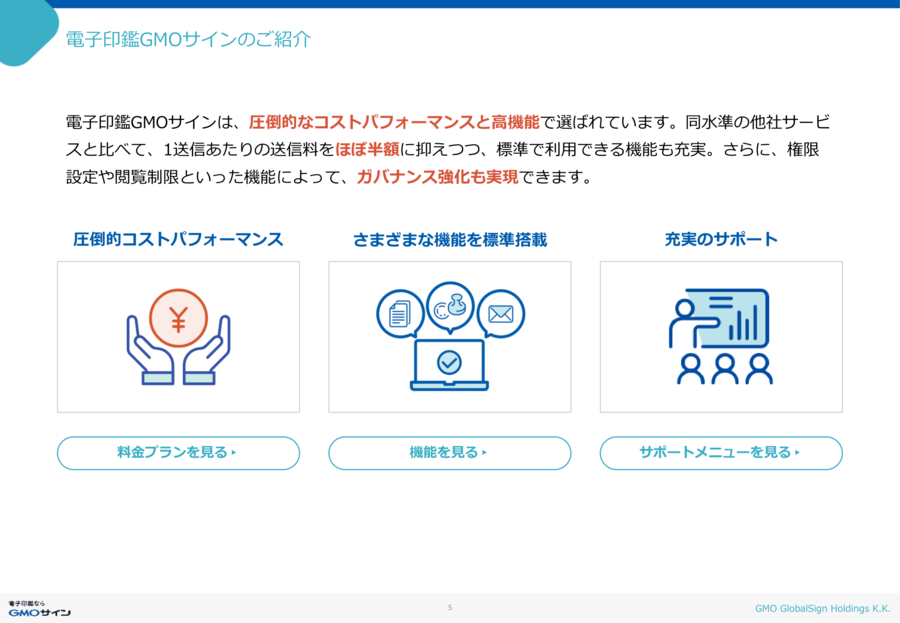Click the stamp seal bubble icon
This screenshot has height=623, width=900.
(x=450, y=305)
